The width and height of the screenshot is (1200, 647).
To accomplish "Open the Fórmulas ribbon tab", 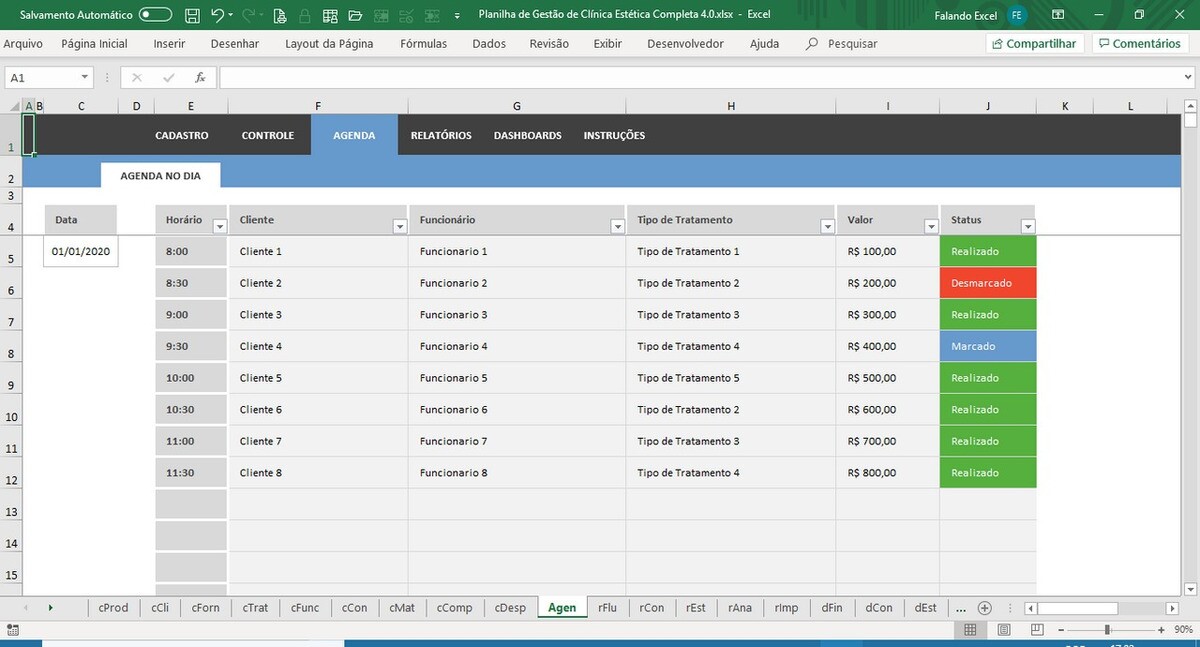I will 423,44.
